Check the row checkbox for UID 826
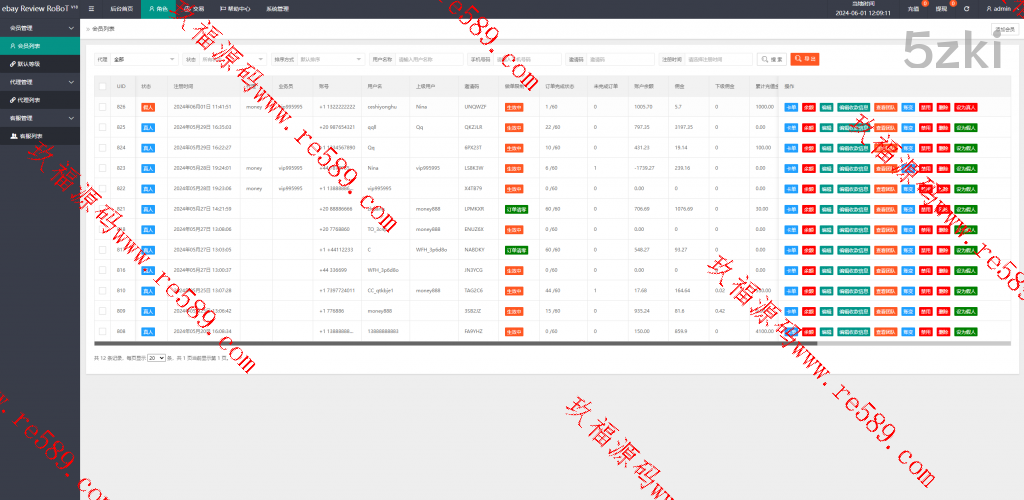Screen dimensions: 1024x500 coord(102,106)
